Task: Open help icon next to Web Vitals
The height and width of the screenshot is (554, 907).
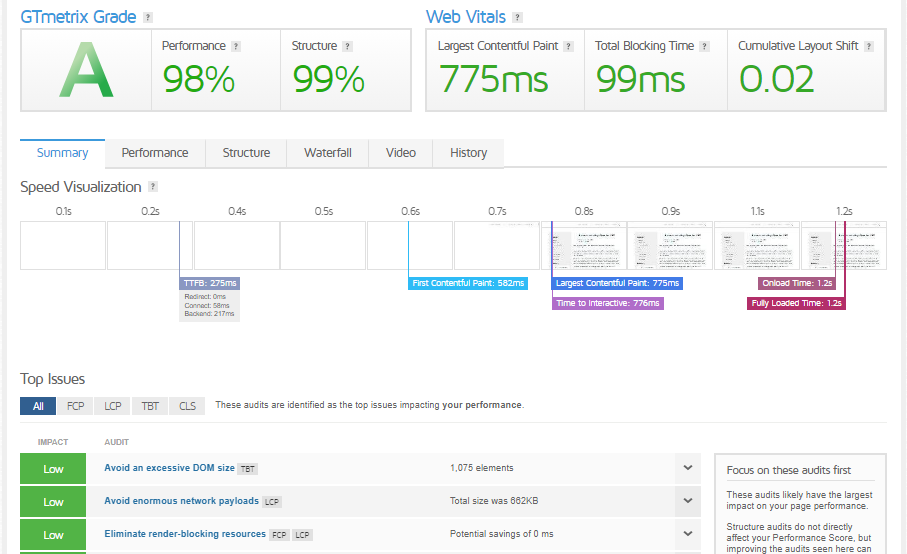Action: coord(518,17)
